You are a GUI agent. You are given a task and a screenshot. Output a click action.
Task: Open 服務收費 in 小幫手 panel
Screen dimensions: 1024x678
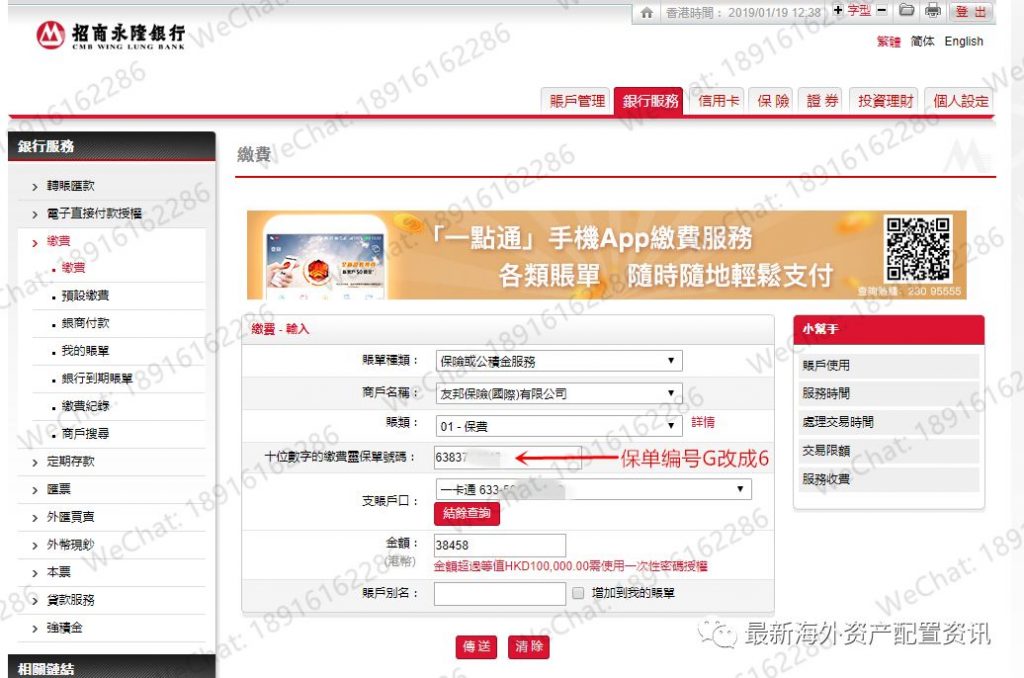coord(889,479)
